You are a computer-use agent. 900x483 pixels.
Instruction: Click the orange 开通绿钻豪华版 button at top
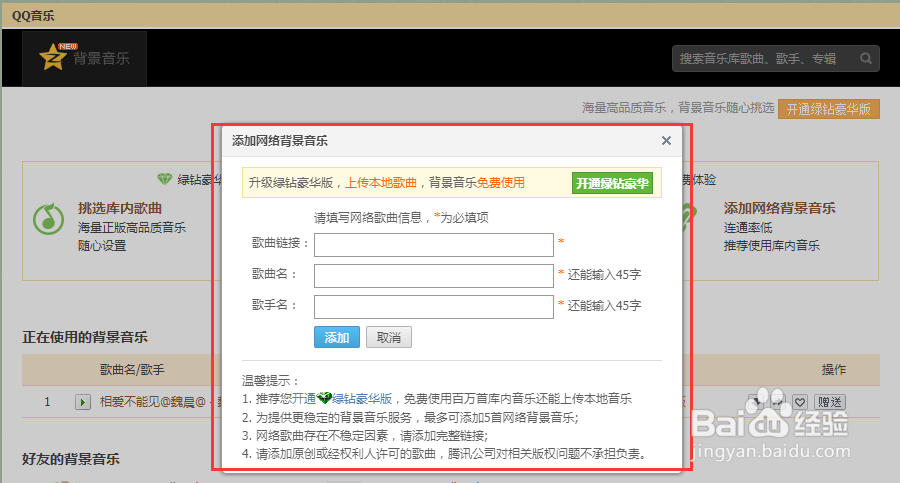(828, 109)
